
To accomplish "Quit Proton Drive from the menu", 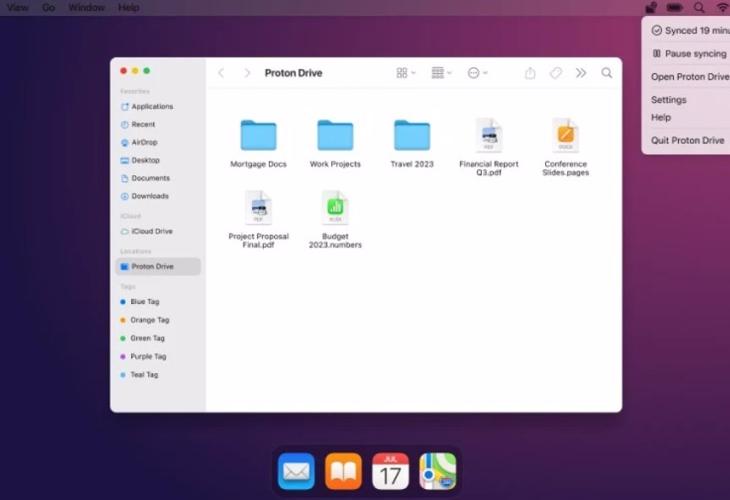I will [687, 140].
